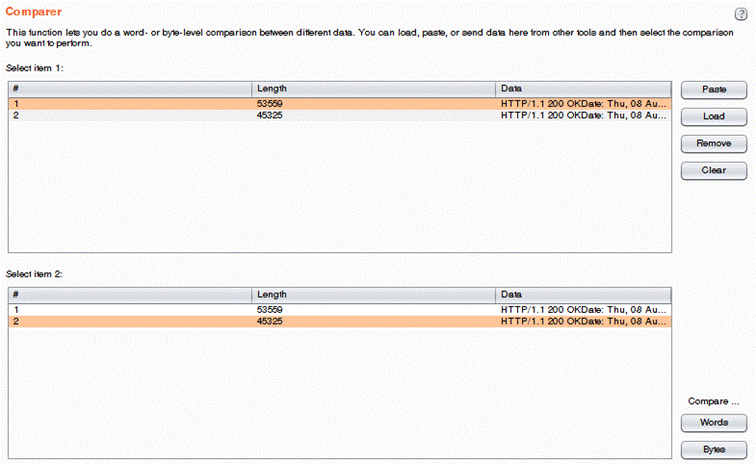
Task: Sort item 2 list by Length column header
Action: [x=374, y=295]
